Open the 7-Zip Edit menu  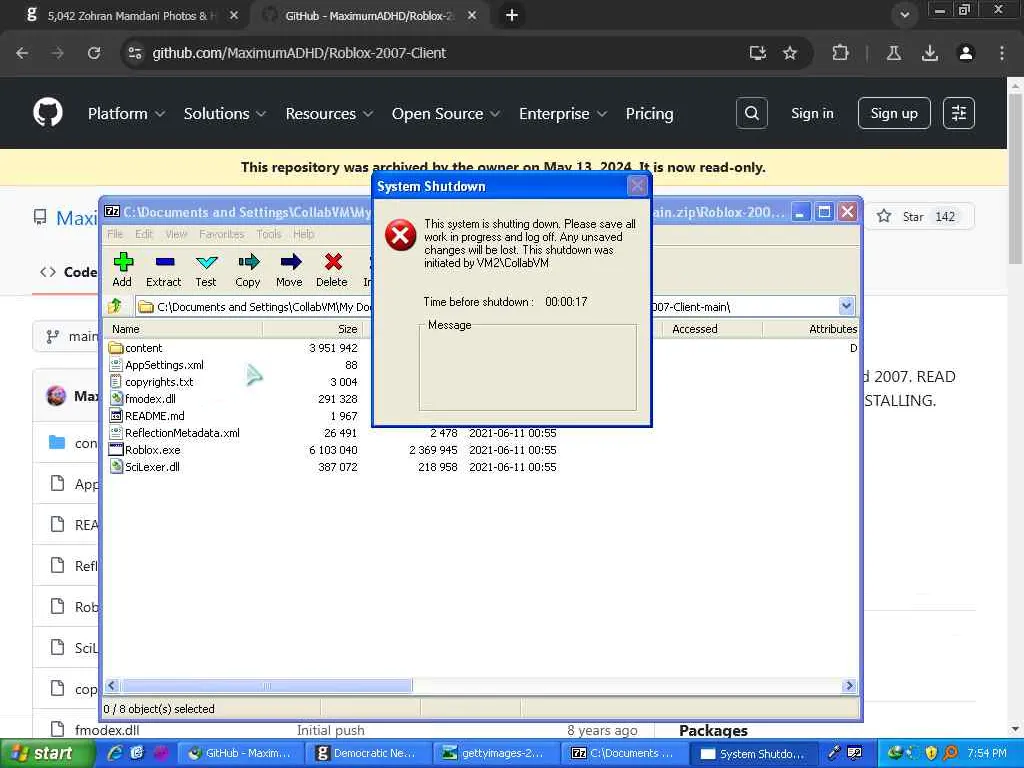pos(144,234)
